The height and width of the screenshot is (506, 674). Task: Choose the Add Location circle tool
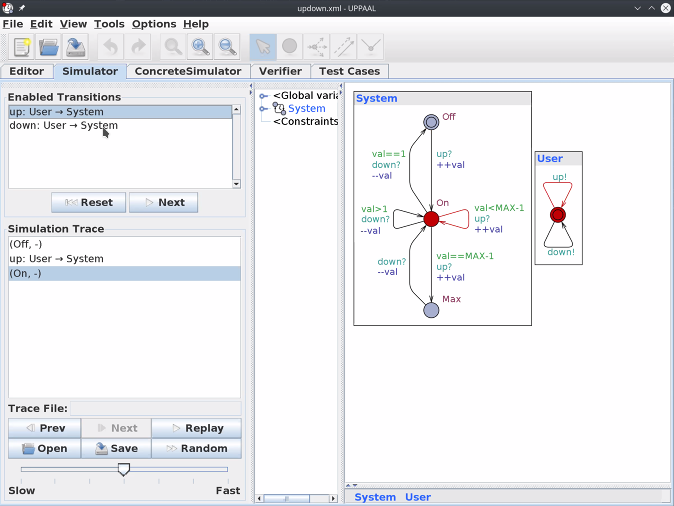point(289,46)
